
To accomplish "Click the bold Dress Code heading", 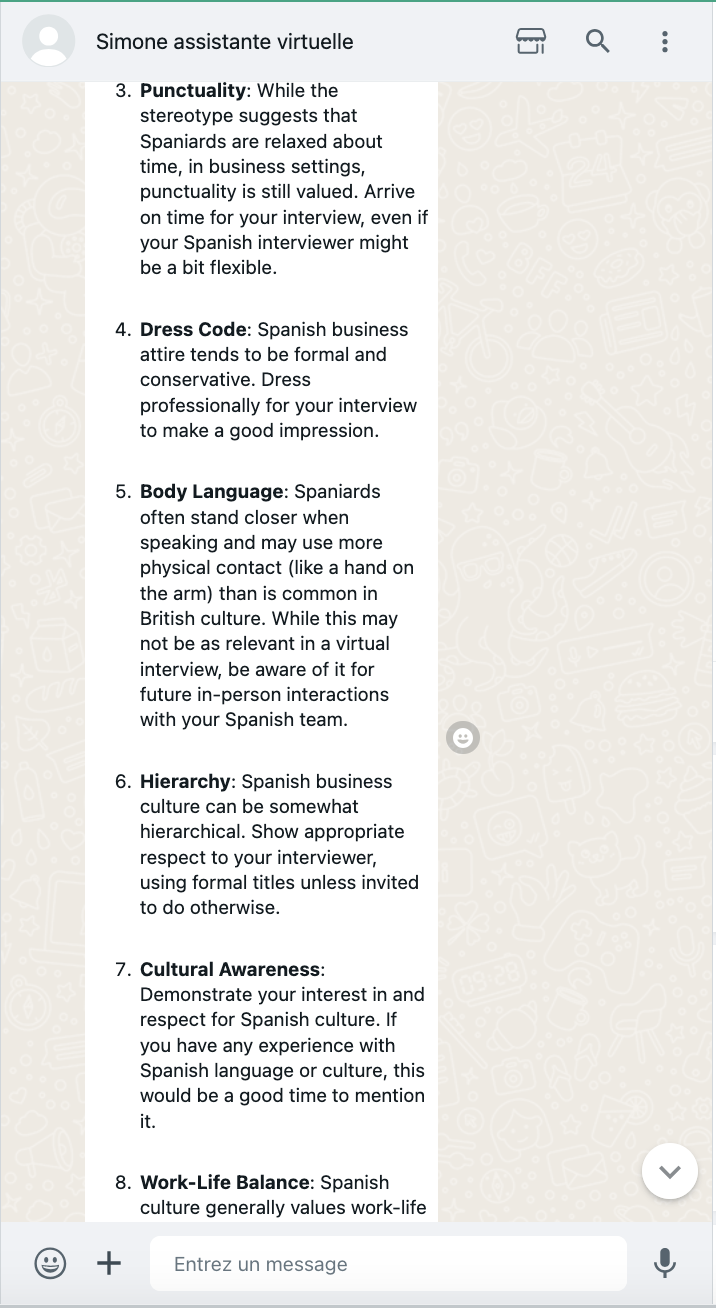I will click(192, 329).
